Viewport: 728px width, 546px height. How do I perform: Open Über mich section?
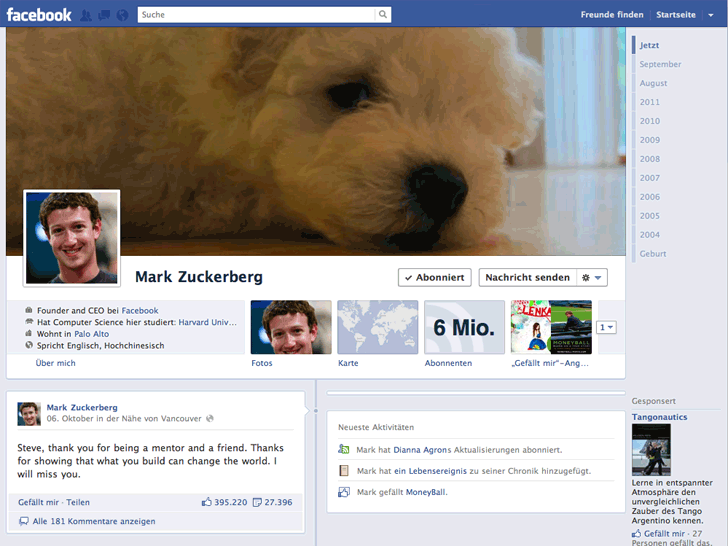[x=55, y=363]
